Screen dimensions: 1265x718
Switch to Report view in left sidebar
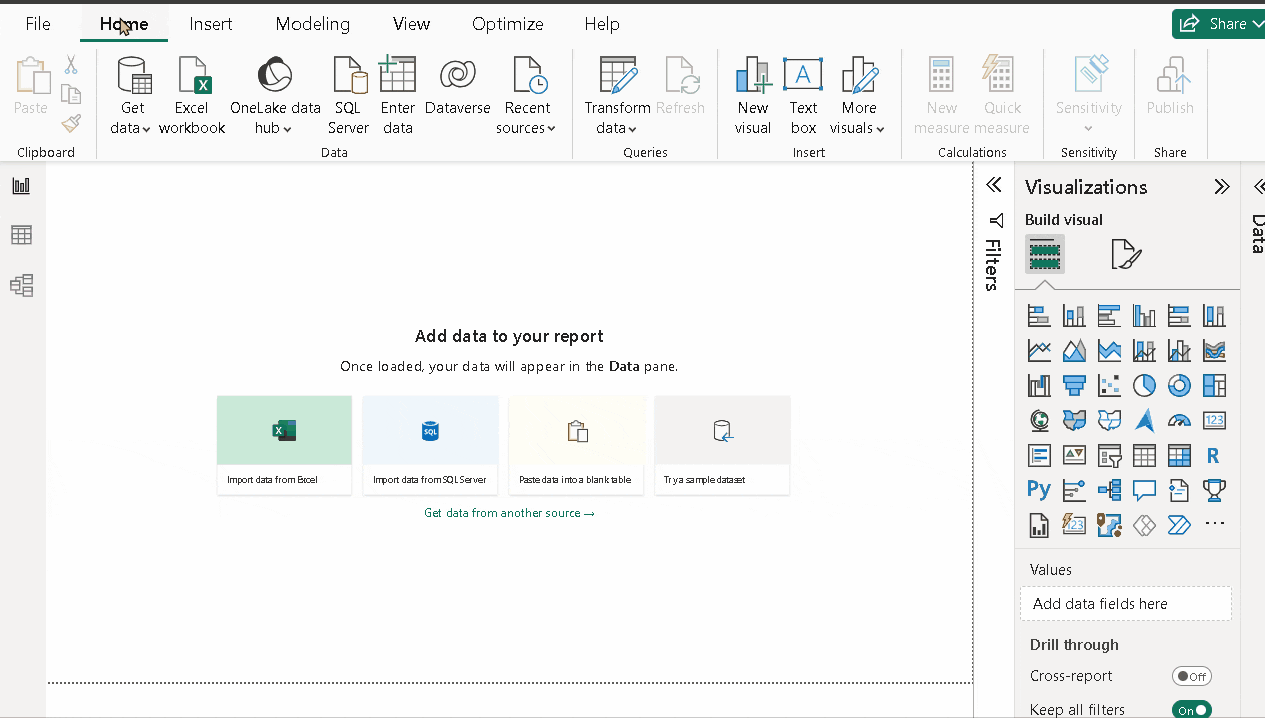coord(21,186)
